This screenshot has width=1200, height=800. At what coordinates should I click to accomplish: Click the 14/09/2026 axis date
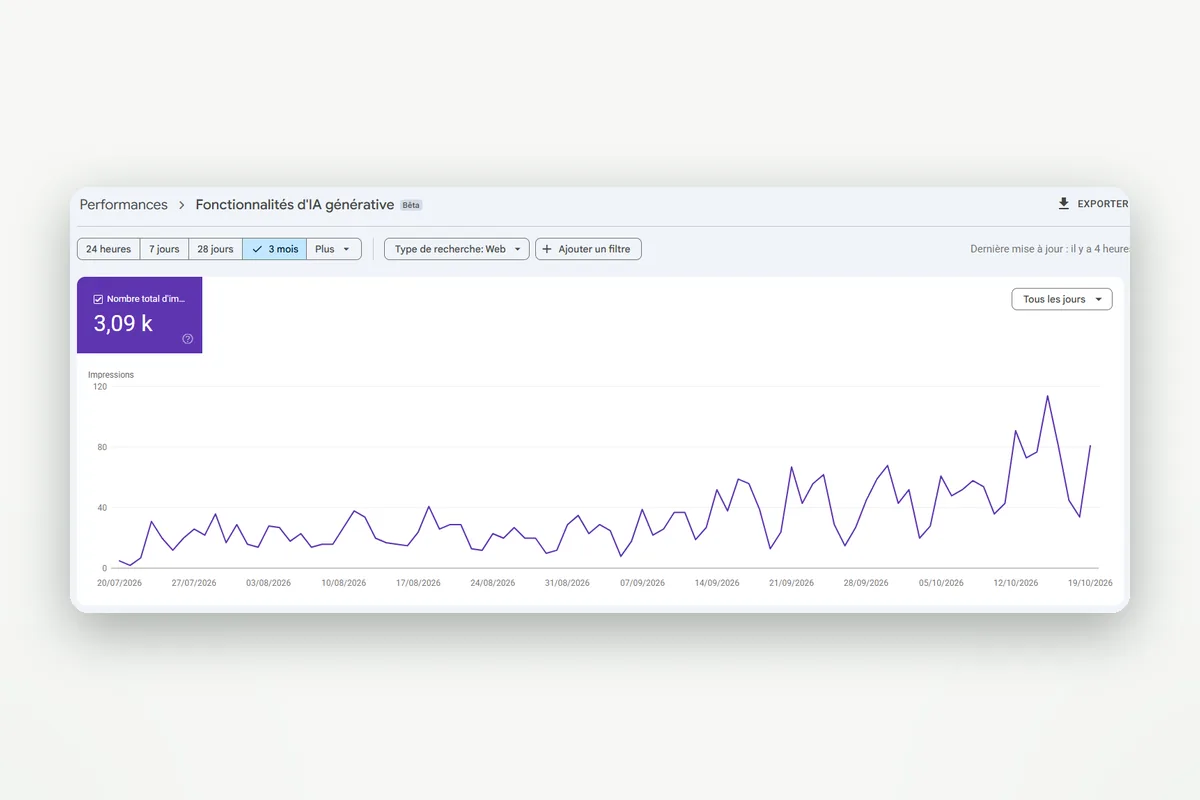coord(717,583)
